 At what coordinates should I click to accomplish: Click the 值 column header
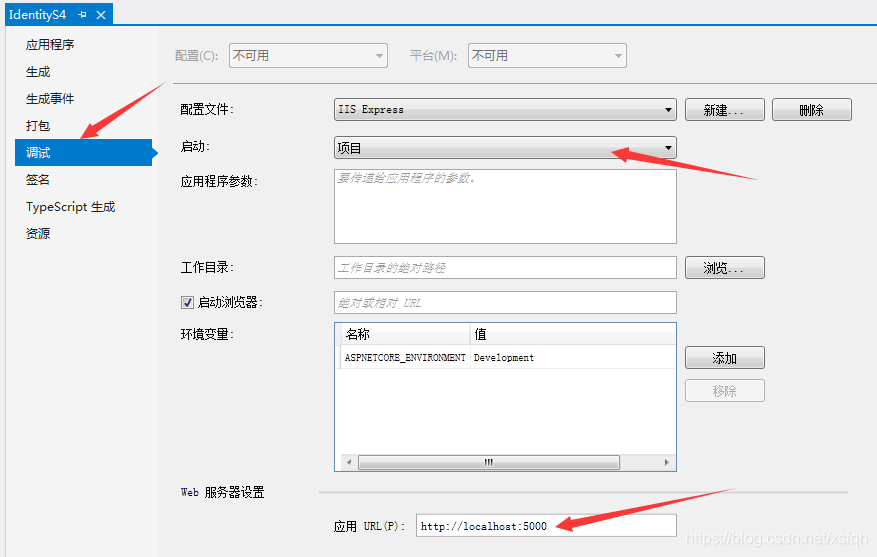click(x=573, y=334)
